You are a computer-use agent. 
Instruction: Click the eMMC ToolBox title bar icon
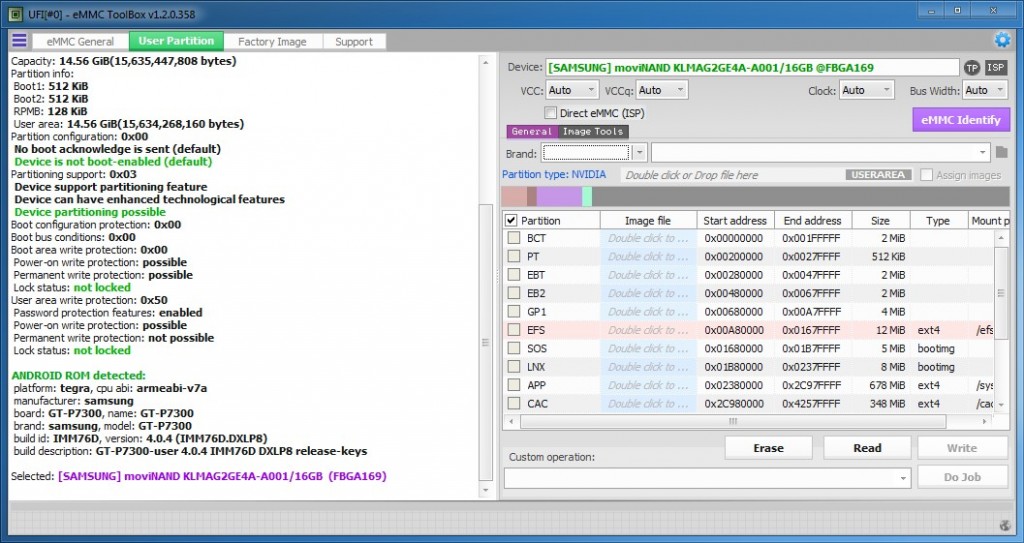(x=15, y=14)
